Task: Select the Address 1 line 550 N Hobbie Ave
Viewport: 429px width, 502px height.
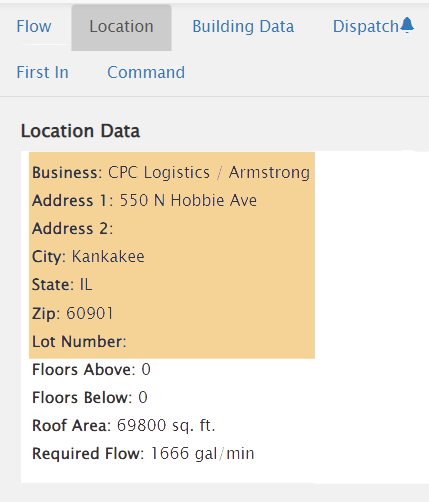Action: coord(144,201)
